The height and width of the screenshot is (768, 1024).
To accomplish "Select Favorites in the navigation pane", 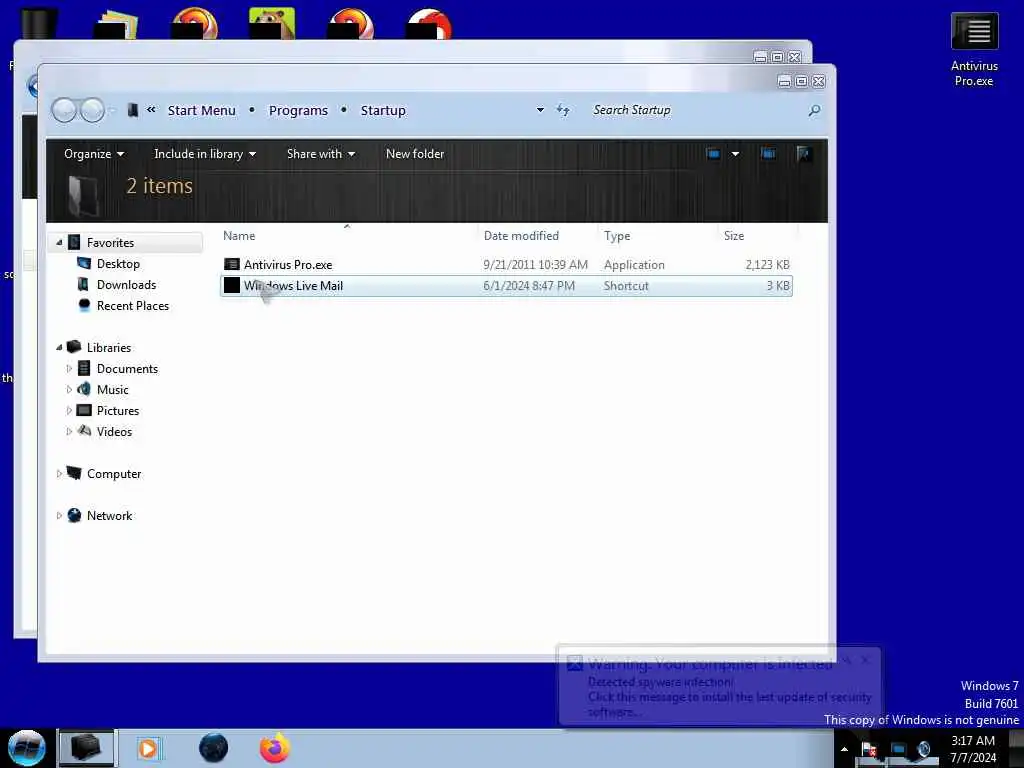I will 110,242.
